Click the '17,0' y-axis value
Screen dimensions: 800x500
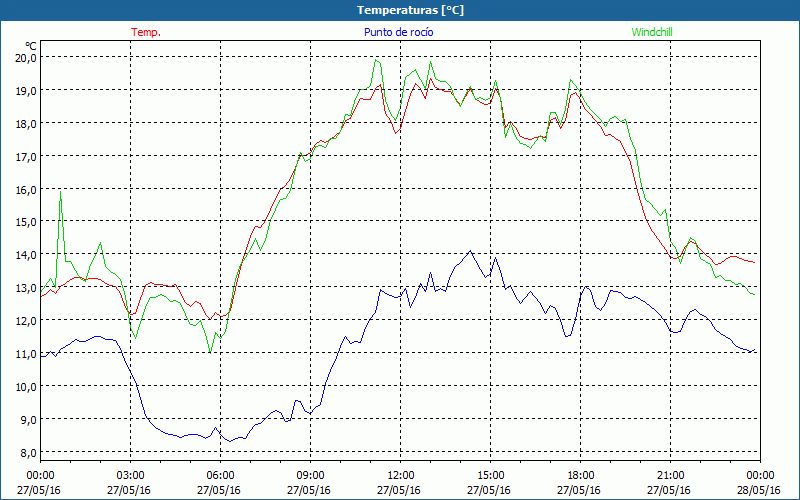point(26,156)
